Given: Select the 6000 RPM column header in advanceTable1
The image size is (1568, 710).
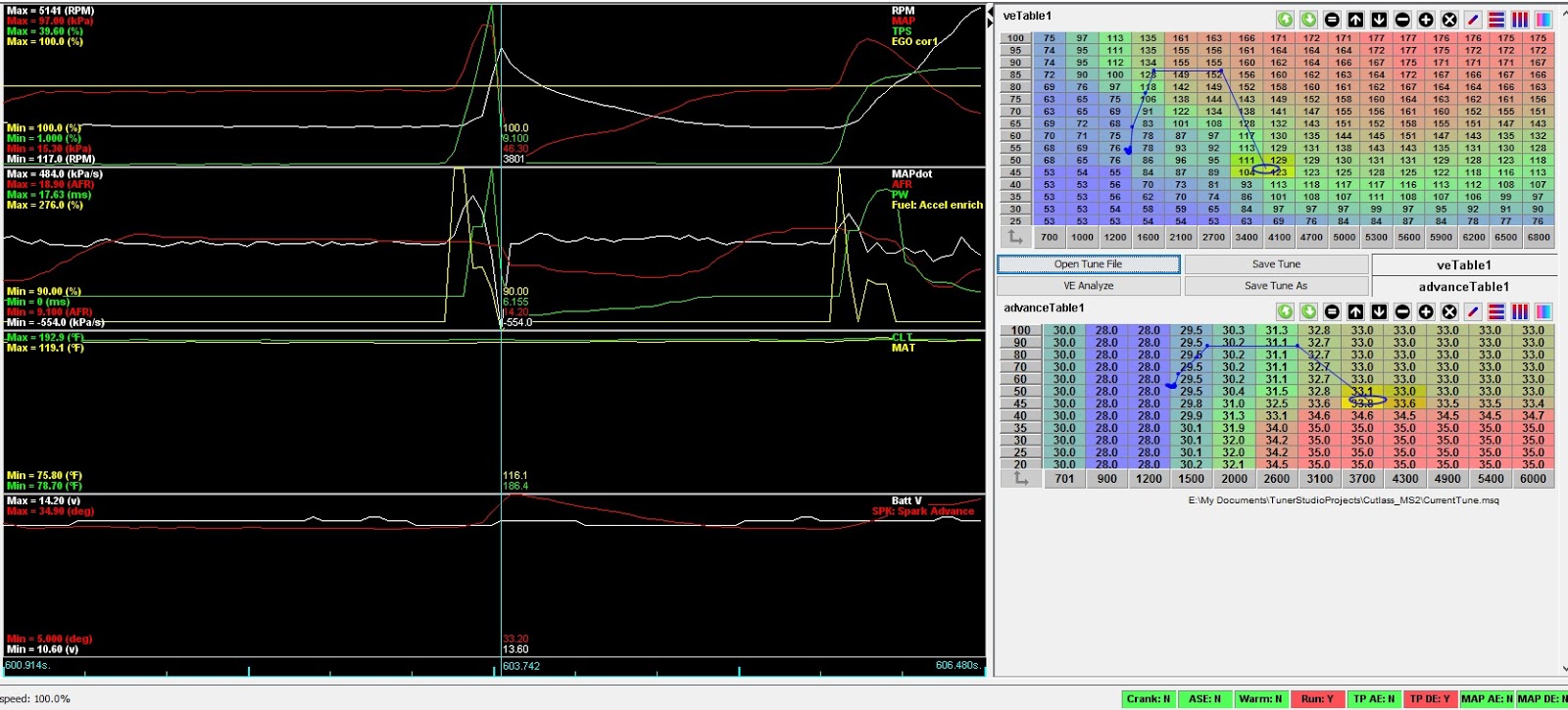Looking at the screenshot, I should pyautogui.click(x=1533, y=479).
